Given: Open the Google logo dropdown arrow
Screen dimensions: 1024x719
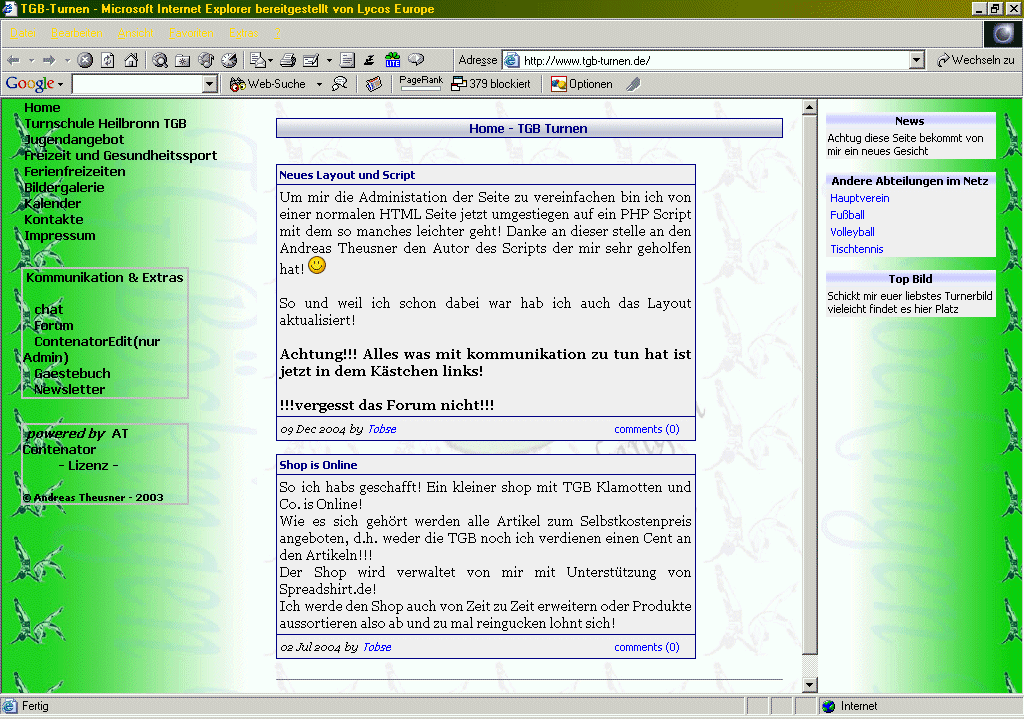Looking at the screenshot, I should pos(60,84).
